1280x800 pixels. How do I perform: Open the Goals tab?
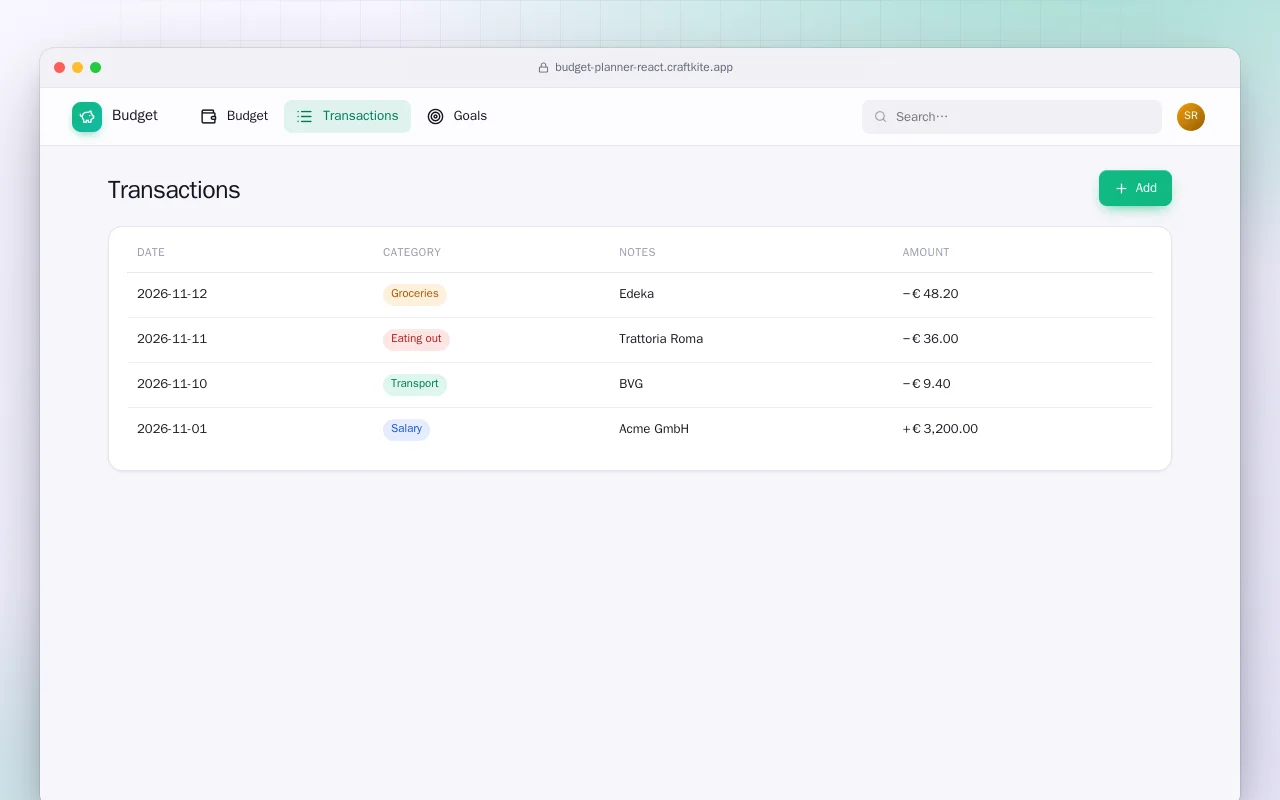(457, 116)
